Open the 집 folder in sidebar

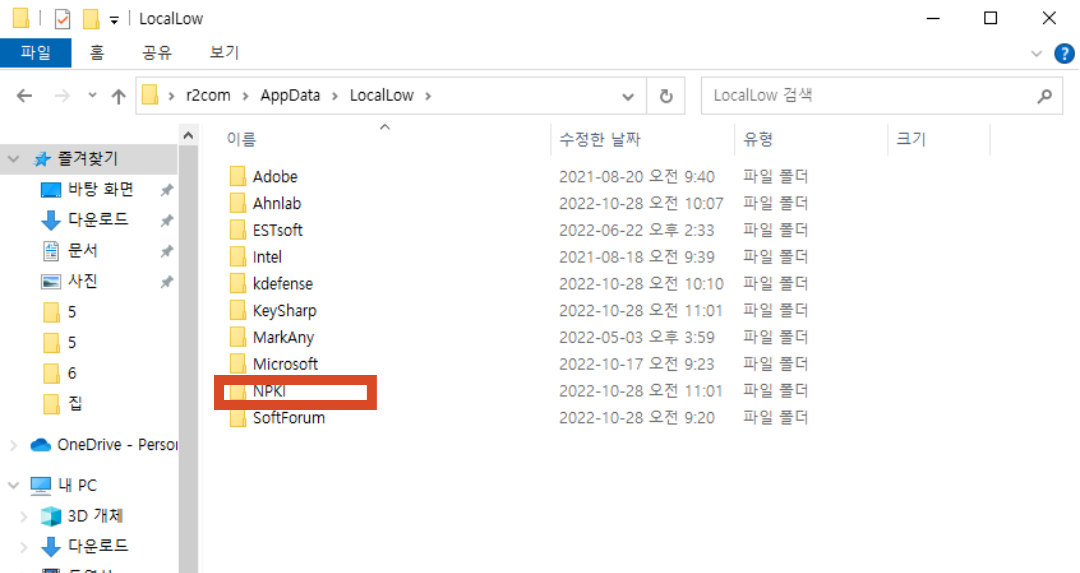(x=74, y=404)
